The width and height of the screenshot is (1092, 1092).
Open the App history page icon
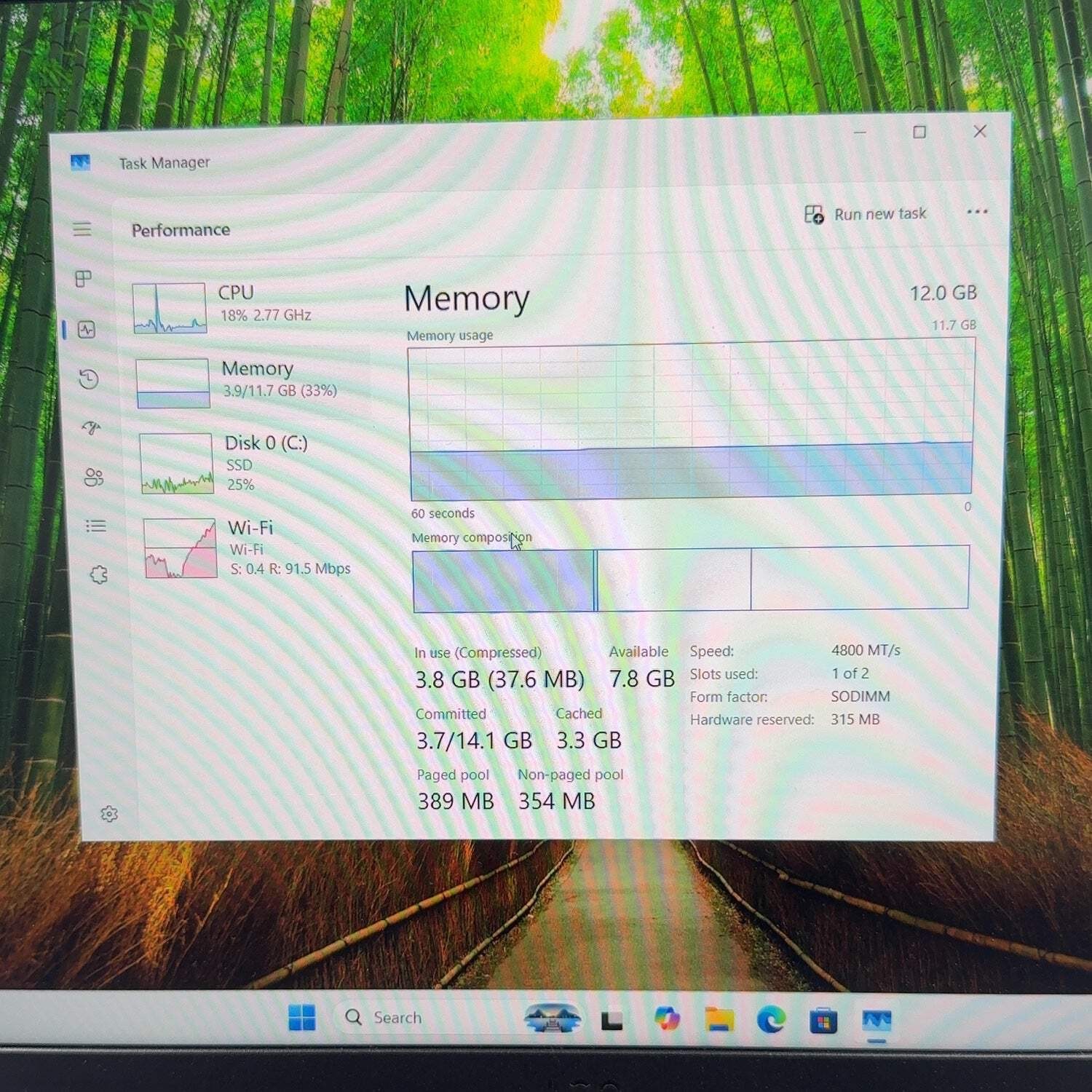click(x=89, y=379)
